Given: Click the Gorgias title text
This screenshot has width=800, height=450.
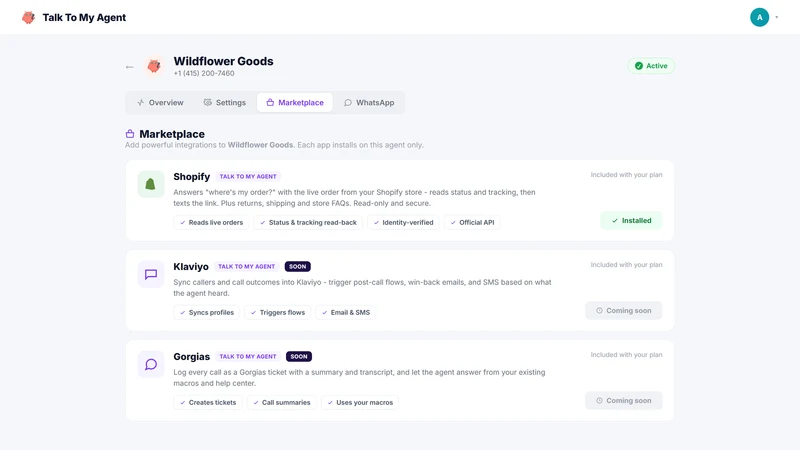Looking at the screenshot, I should point(191,357).
